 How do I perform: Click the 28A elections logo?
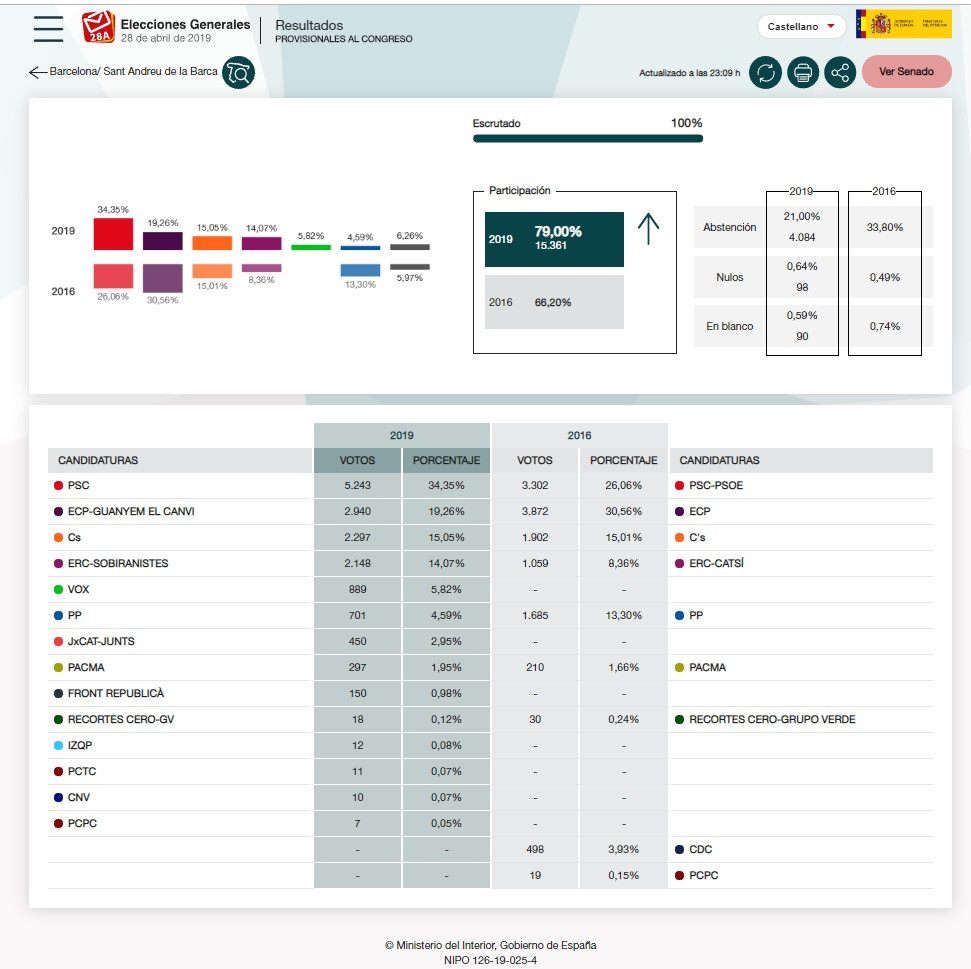coord(98,27)
